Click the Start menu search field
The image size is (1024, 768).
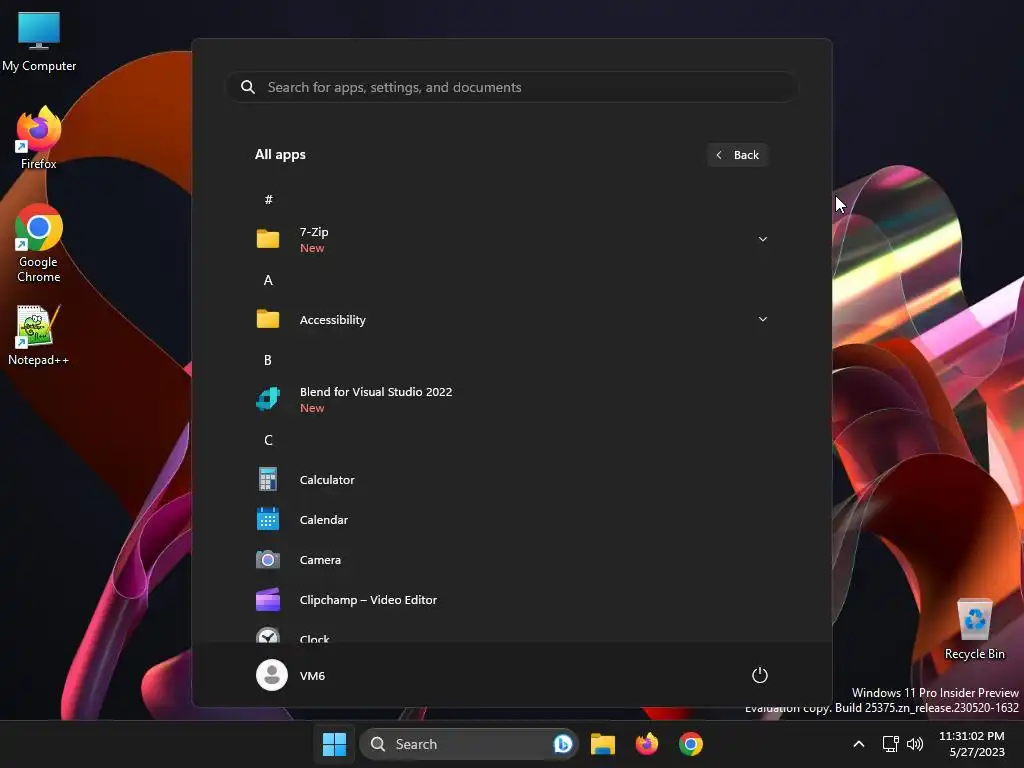511,87
